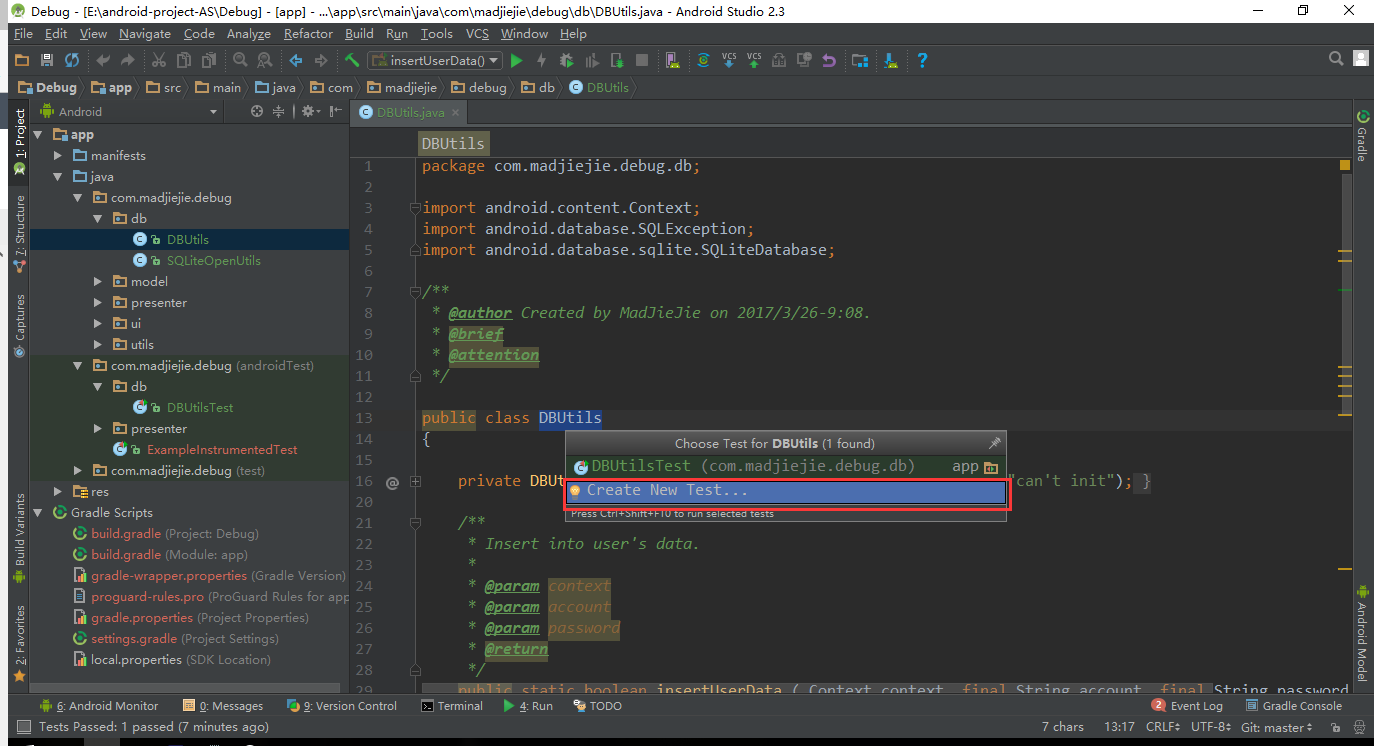Expand the manifests folder
Screen dimensions: 1374x746
pos(58,156)
